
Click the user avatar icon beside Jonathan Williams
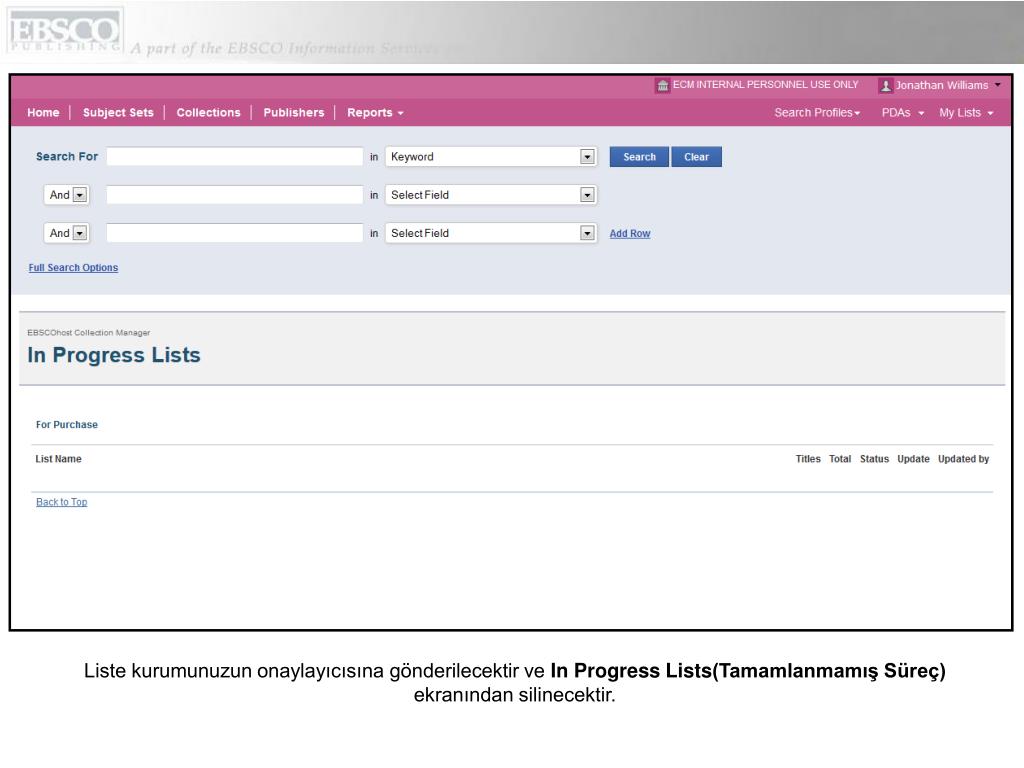(886, 86)
